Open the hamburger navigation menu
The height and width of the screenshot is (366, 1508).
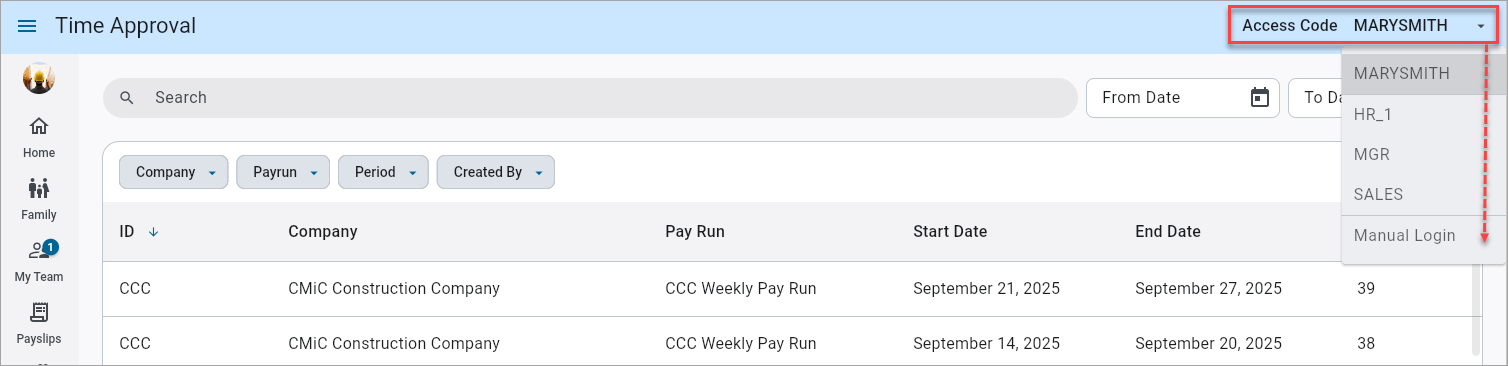[x=27, y=26]
